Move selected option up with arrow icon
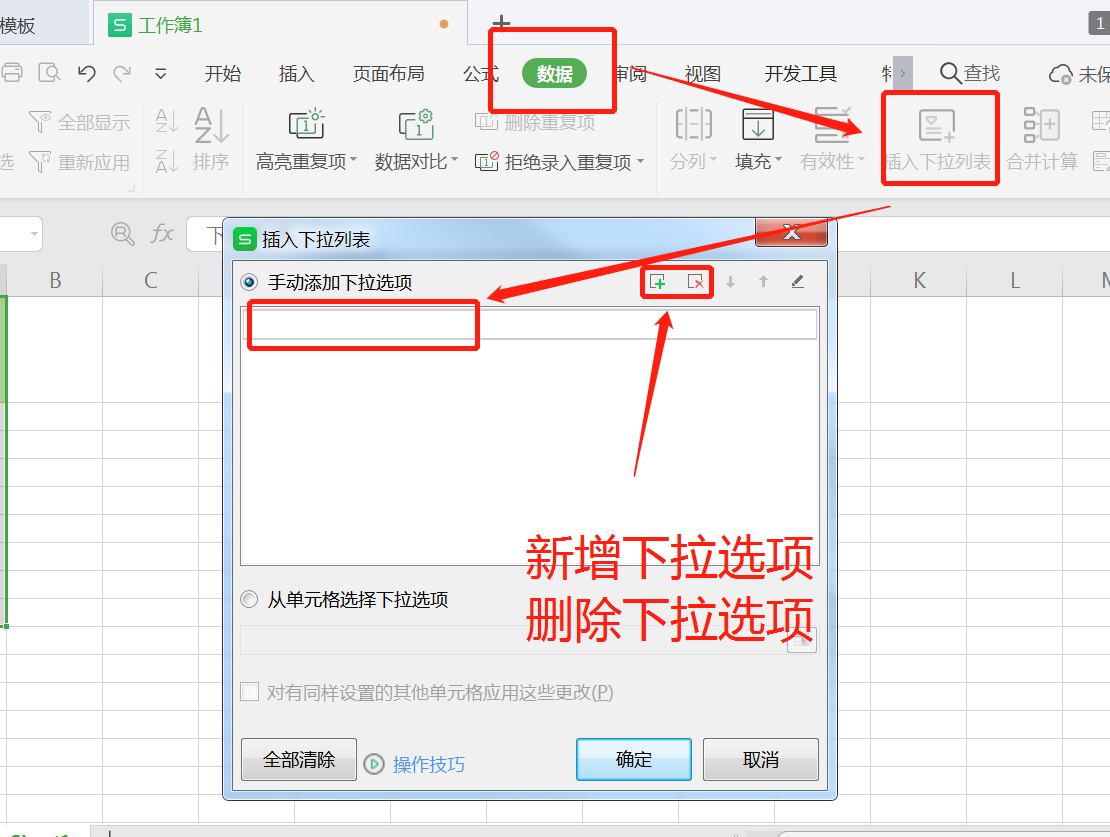The image size is (1110, 837). click(x=763, y=282)
